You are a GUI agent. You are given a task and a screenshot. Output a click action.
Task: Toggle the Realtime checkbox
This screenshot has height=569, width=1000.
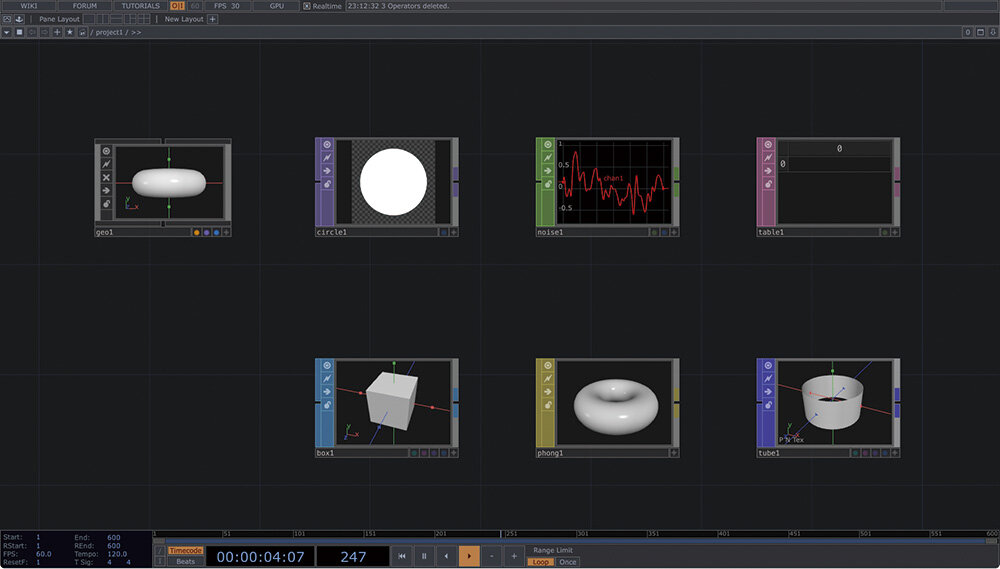pyautogui.click(x=307, y=6)
